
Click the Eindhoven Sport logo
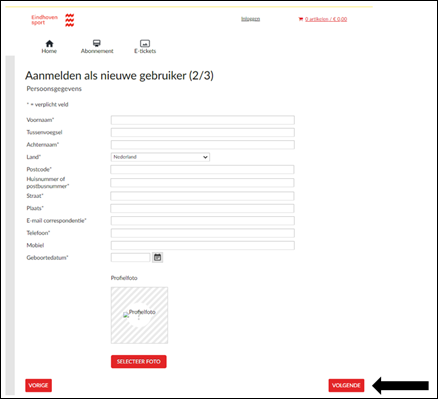[x=53, y=20]
